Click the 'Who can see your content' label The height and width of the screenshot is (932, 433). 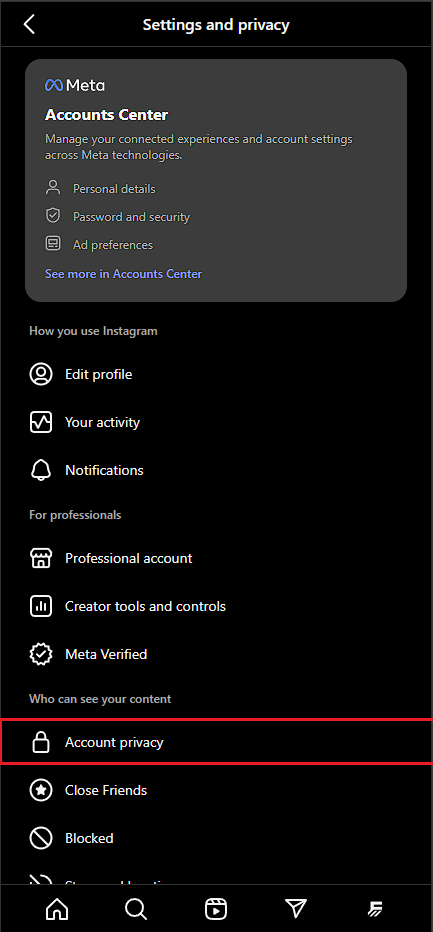(x=100, y=699)
